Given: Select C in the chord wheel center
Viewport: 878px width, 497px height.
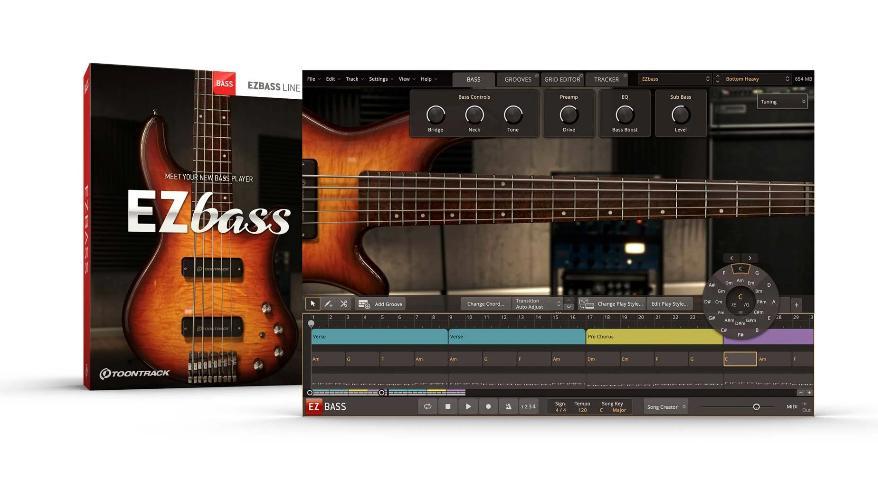Looking at the screenshot, I should click(x=740, y=297).
